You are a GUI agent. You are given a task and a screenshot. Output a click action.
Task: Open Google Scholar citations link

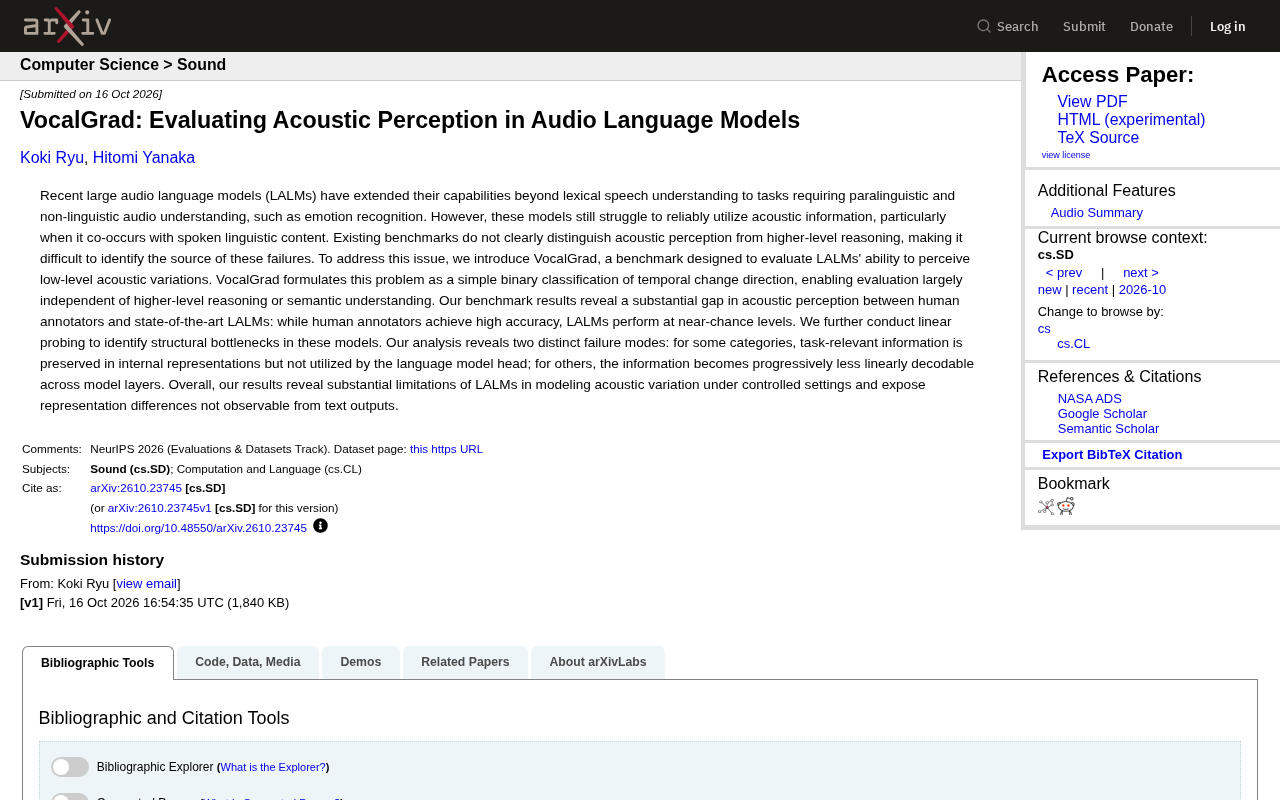coord(1102,414)
